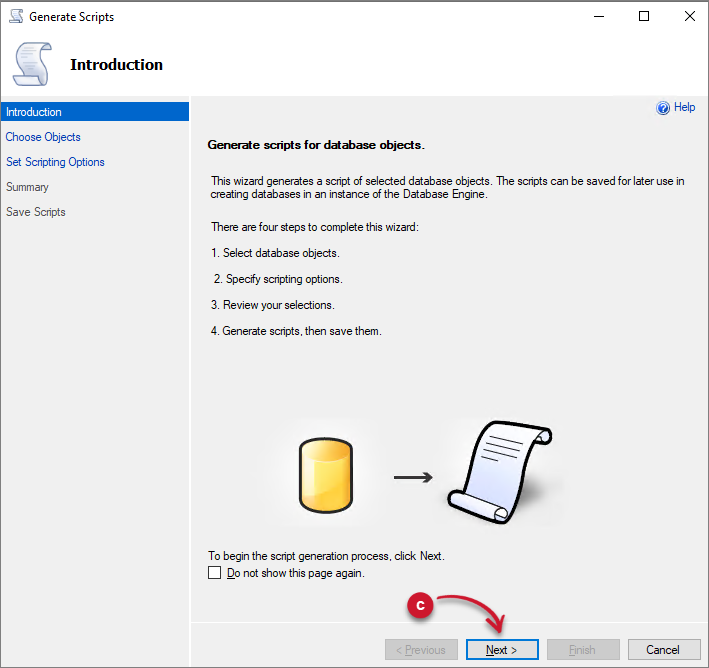Go to the Choose Objects step
This screenshot has height=668, width=709.
[x=43, y=137]
